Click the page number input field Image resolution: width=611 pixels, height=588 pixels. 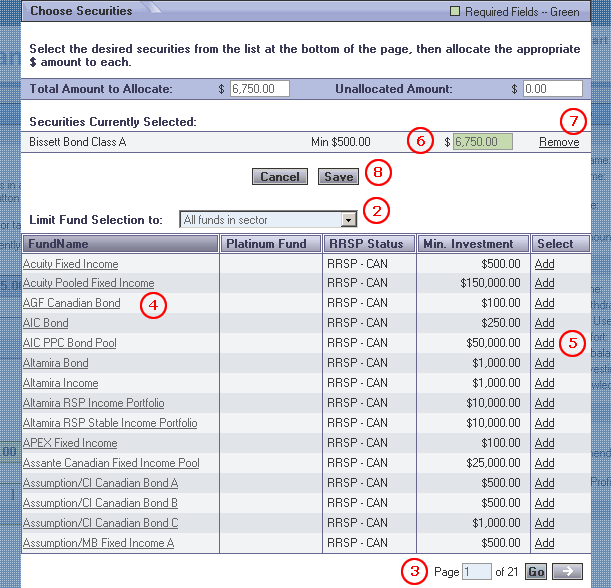[476, 572]
